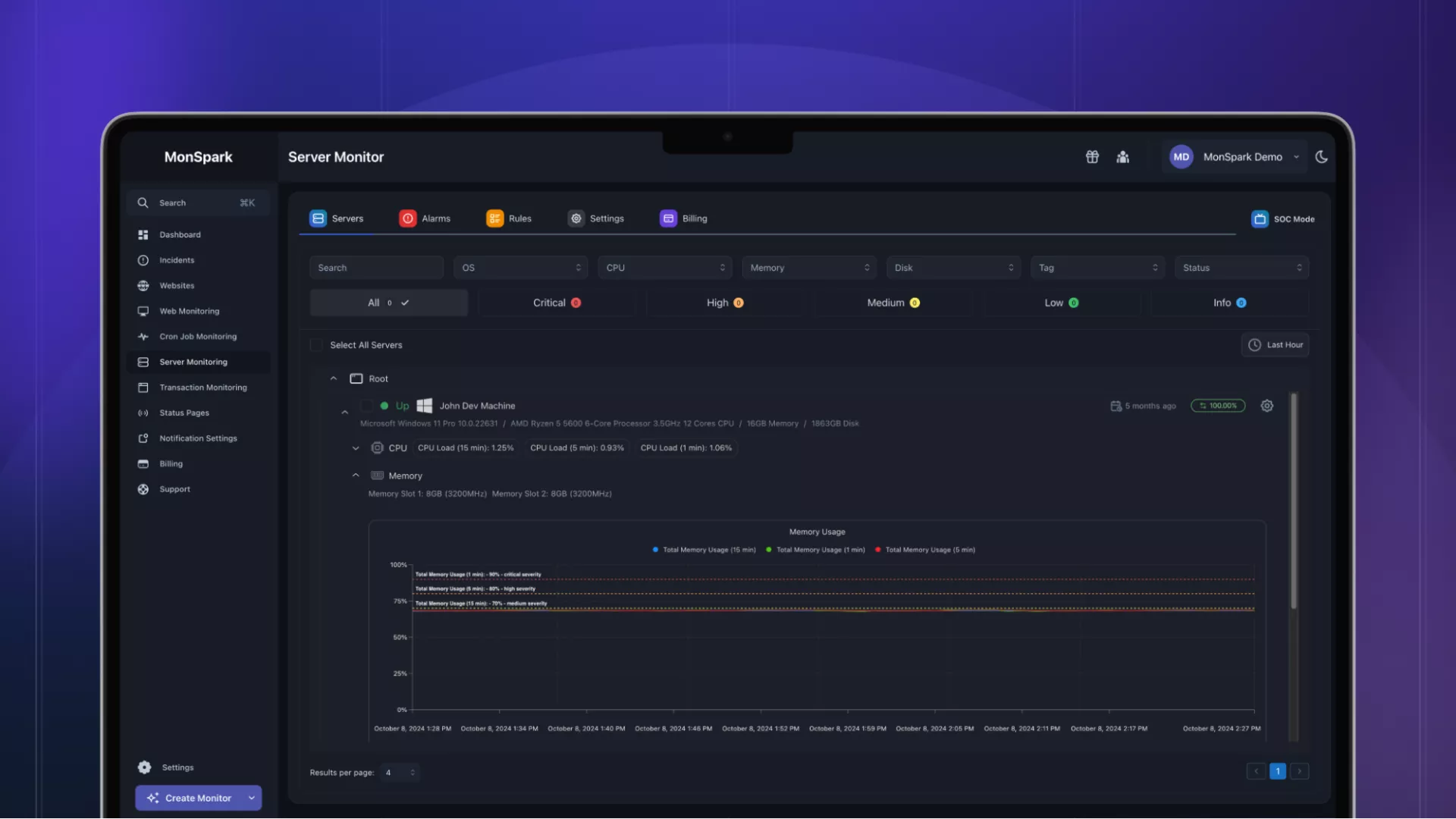Viewport: 1456px width, 819px height.
Task: Click the Last Hour time button
Action: click(1276, 345)
